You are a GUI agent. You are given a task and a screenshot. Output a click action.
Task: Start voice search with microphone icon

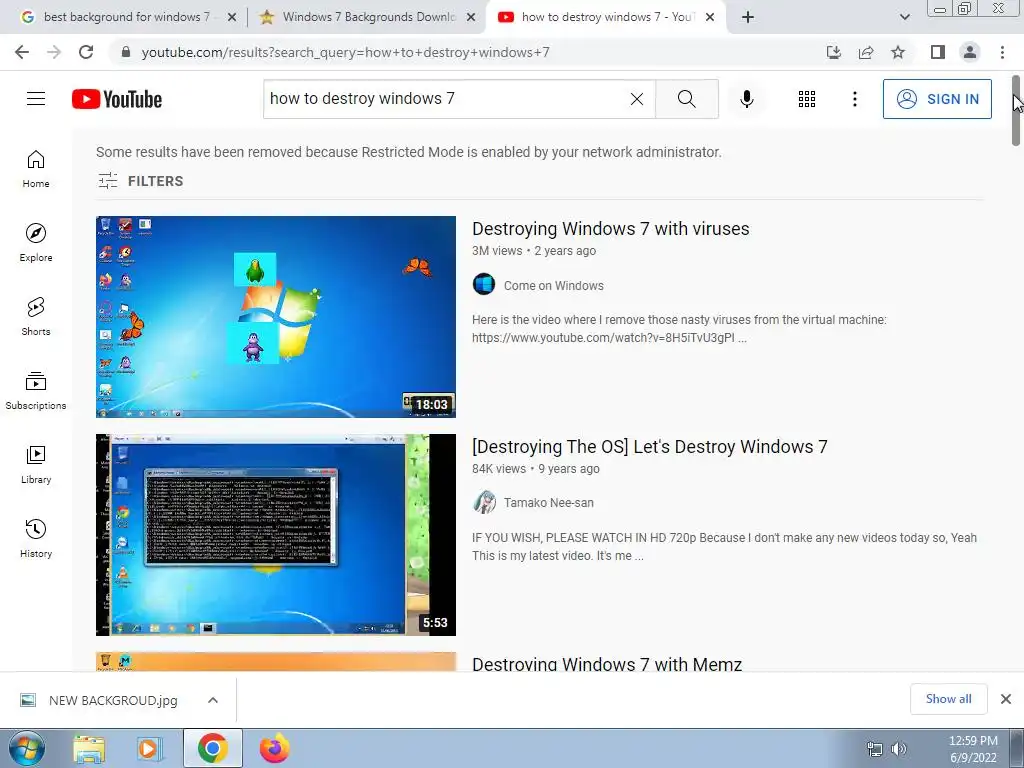coord(746,99)
